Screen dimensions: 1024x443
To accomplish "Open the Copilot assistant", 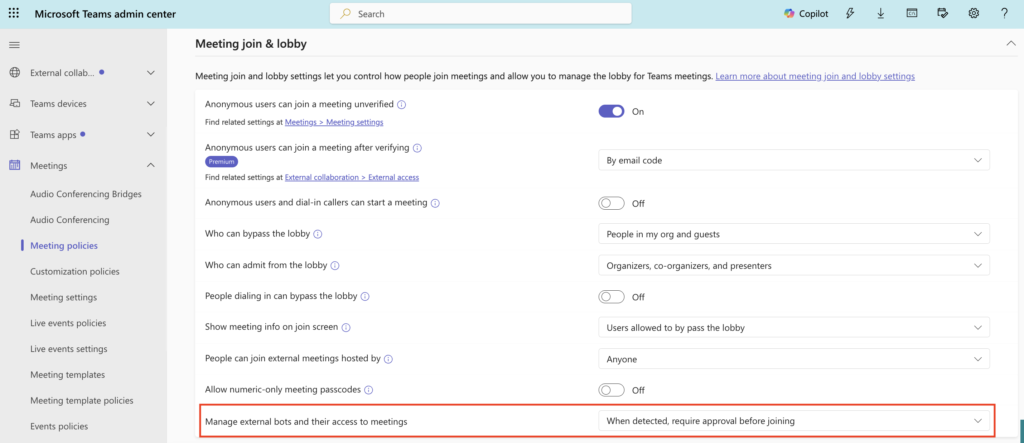I will [807, 13].
